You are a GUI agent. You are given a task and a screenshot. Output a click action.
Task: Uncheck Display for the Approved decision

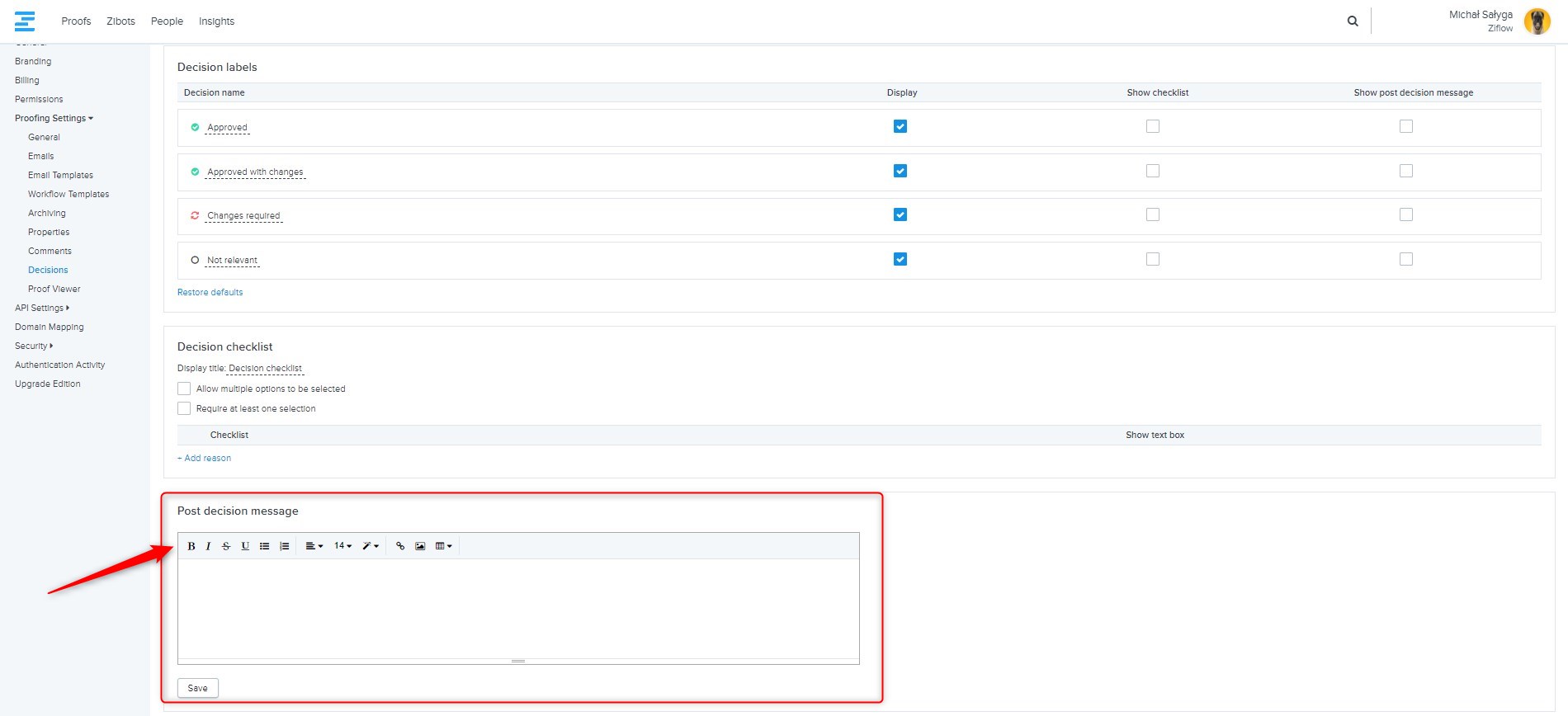tap(900, 126)
